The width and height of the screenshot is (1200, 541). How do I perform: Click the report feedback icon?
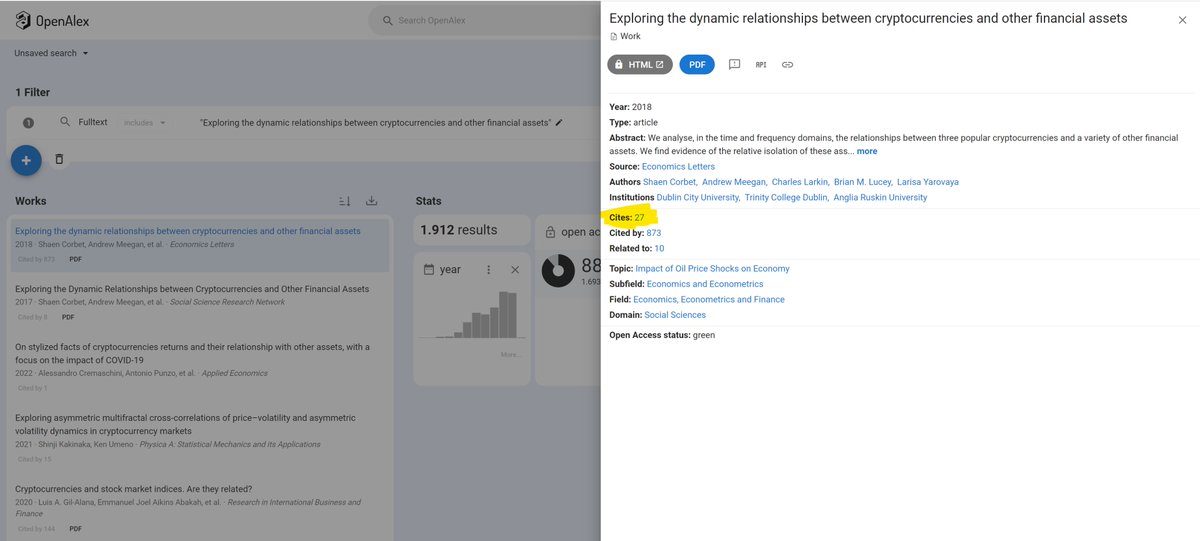tap(734, 64)
